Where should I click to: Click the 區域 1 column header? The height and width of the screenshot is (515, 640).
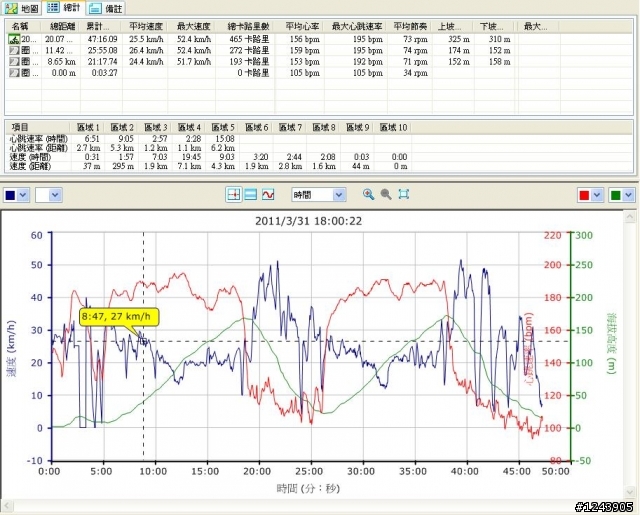pyautogui.click(x=88, y=127)
